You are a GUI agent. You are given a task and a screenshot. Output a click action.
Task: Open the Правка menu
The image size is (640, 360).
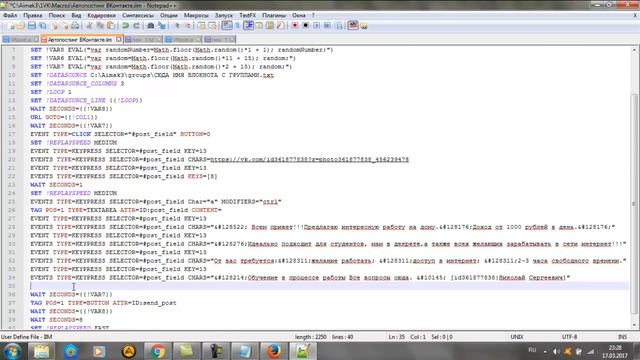33,15
